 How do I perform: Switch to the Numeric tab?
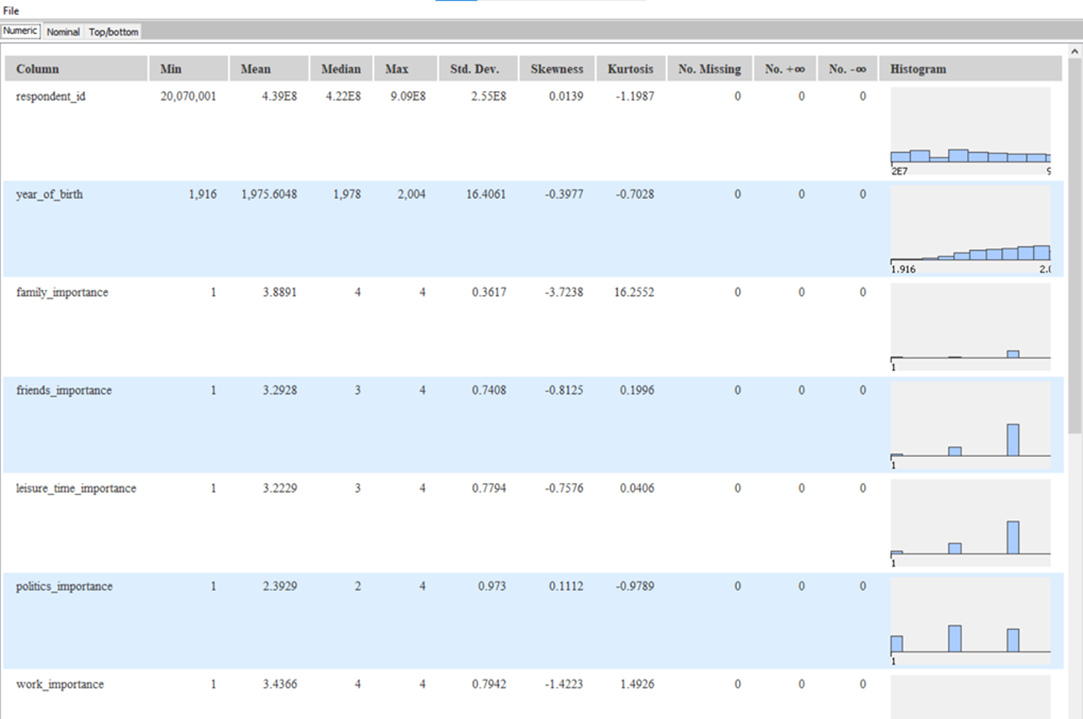21,31
